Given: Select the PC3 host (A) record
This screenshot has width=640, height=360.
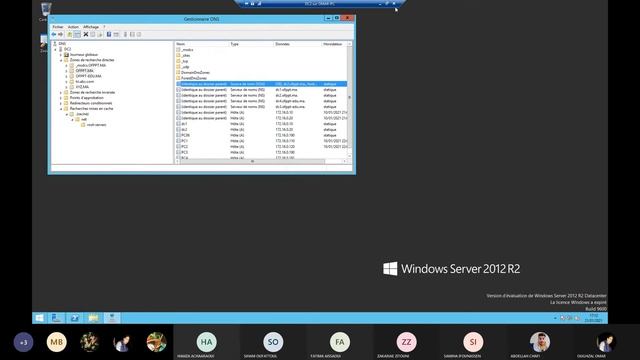Looking at the screenshot, I should pyautogui.click(x=261, y=153).
